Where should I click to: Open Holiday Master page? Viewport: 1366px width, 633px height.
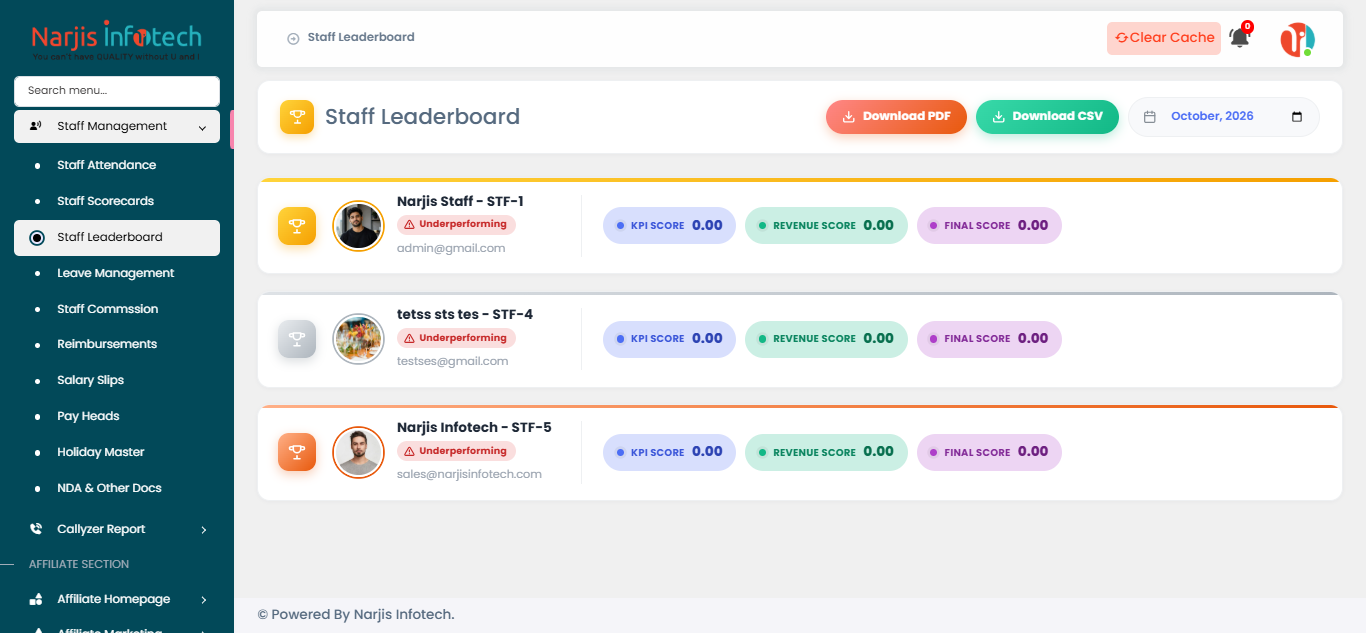101,452
